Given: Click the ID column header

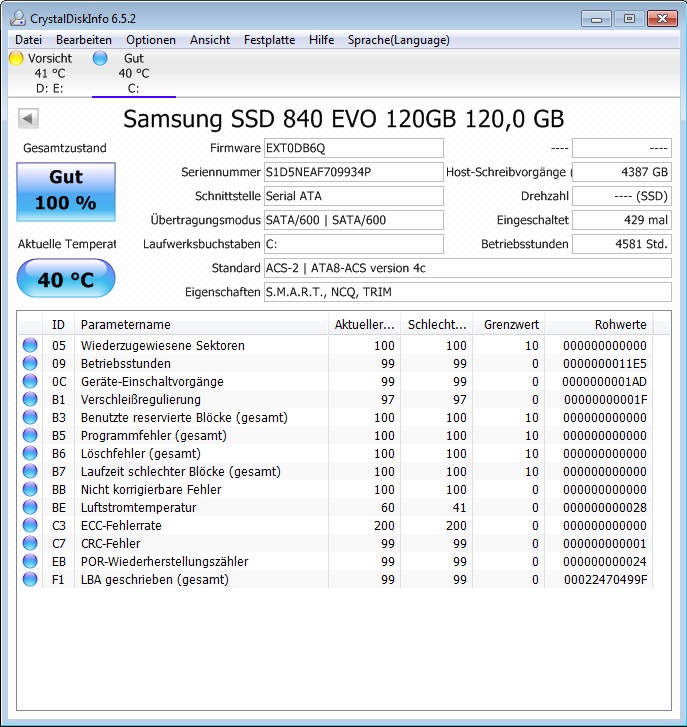Looking at the screenshot, I should (x=58, y=325).
